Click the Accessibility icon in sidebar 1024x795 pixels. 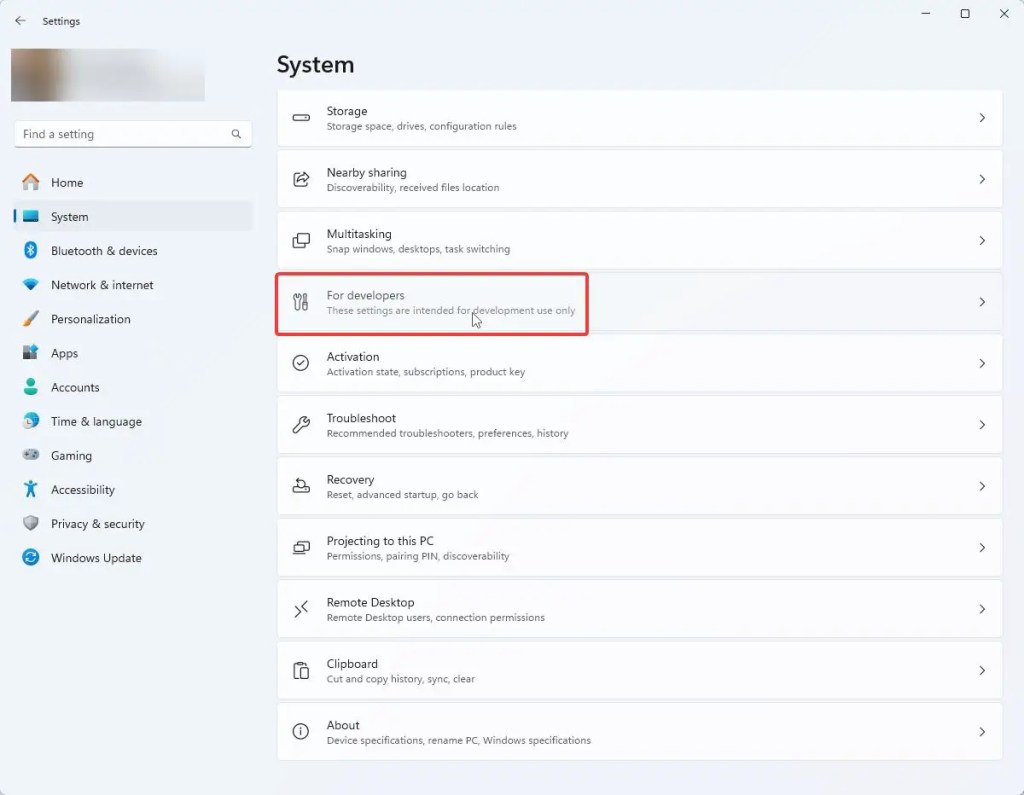tap(31, 489)
